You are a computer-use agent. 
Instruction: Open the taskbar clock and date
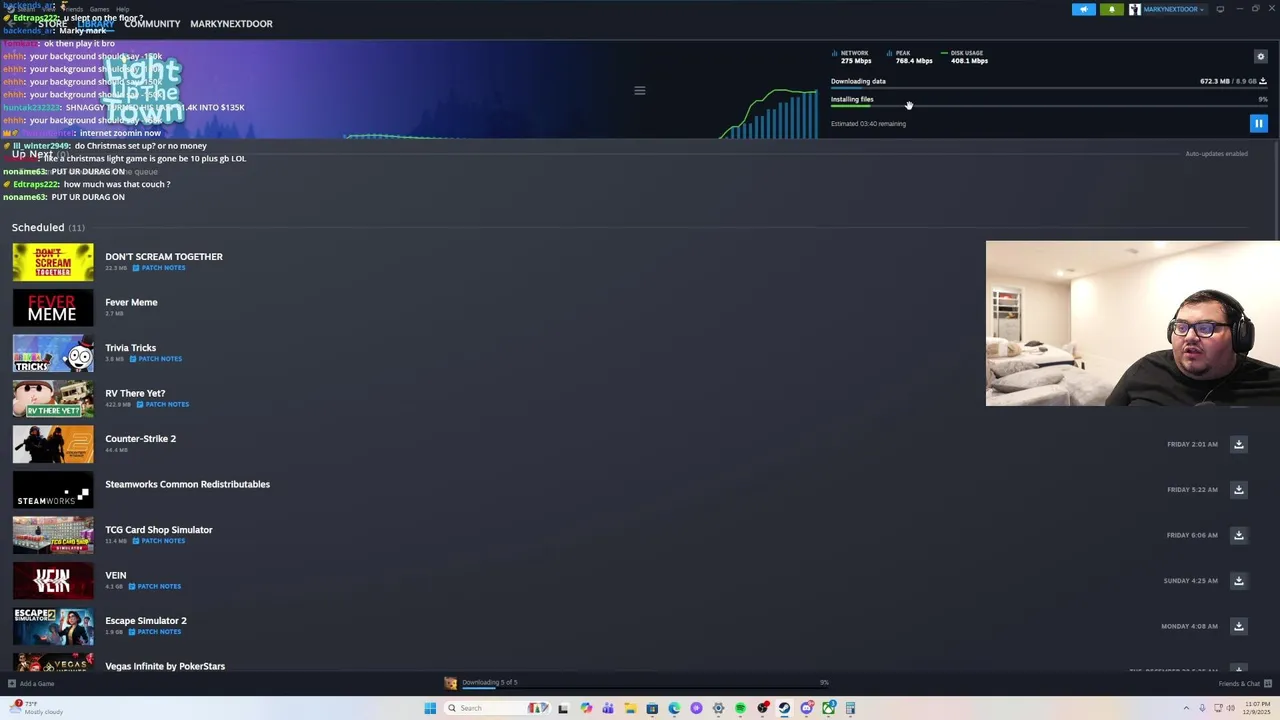tap(1255, 708)
